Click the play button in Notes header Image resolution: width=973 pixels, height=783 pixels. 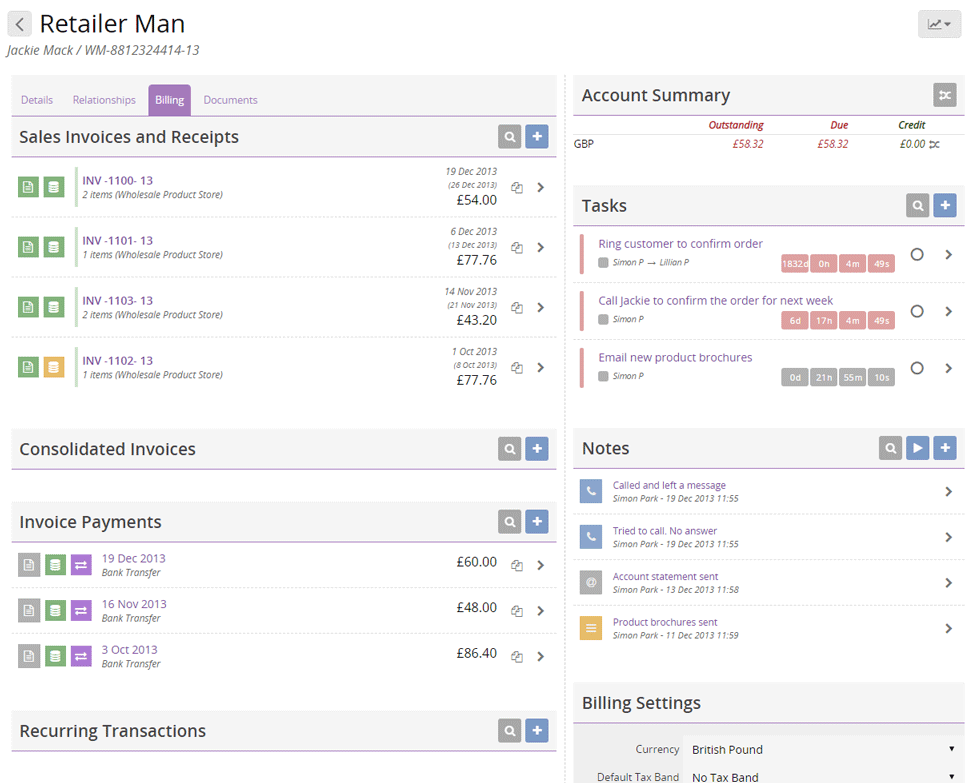[x=917, y=448]
